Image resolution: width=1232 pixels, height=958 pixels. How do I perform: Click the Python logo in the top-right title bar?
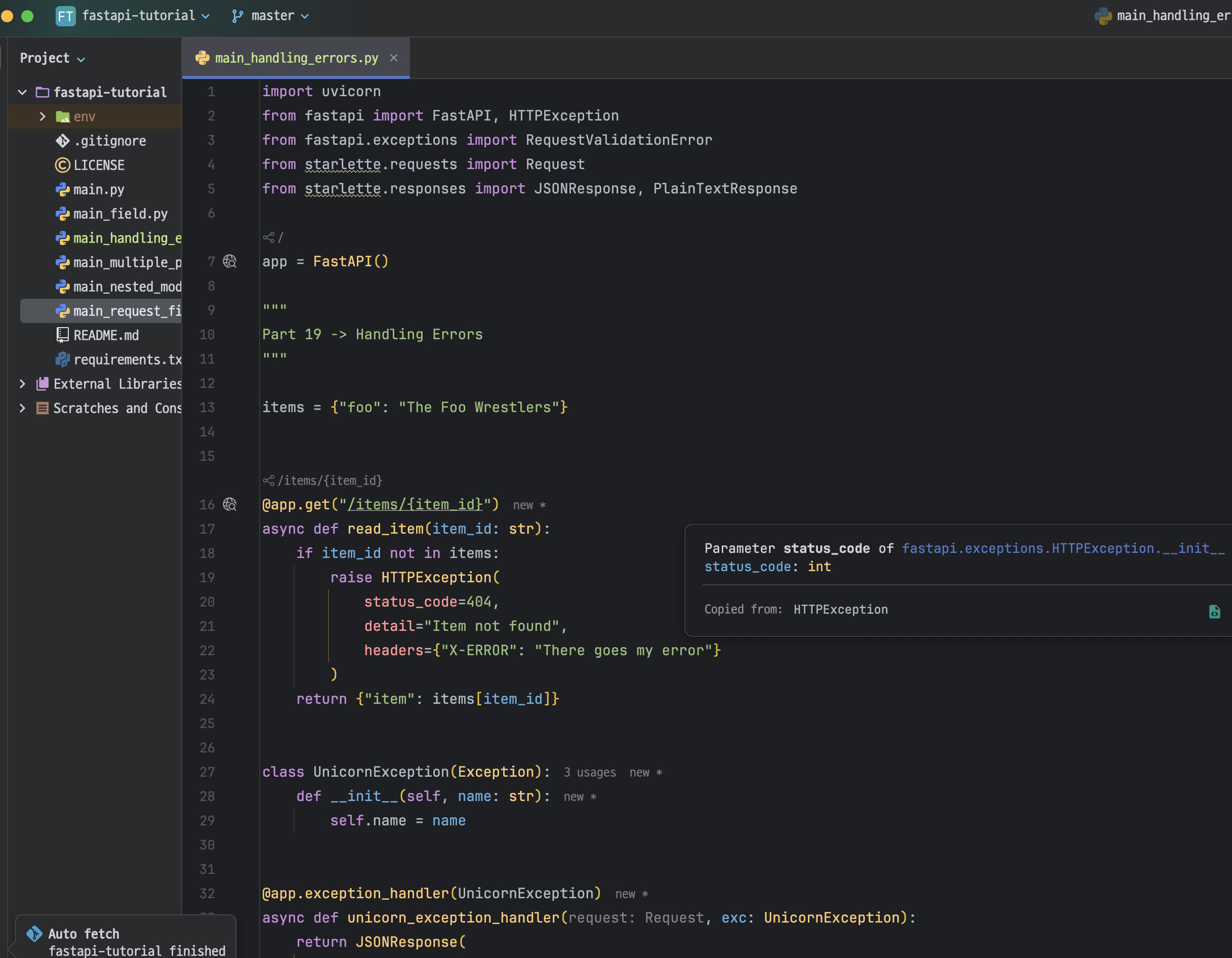coord(1104,15)
